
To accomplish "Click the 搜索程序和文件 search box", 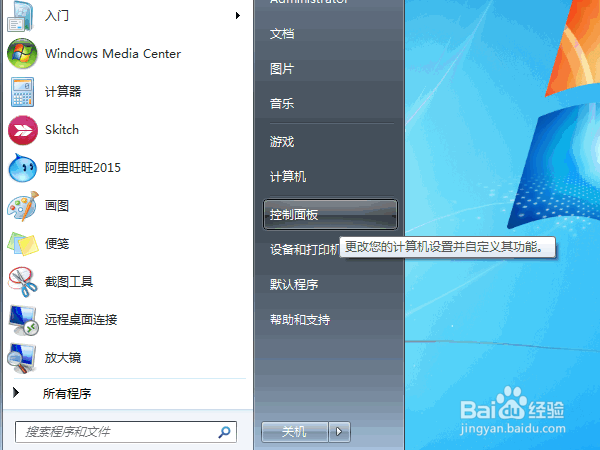I will click(126, 432).
